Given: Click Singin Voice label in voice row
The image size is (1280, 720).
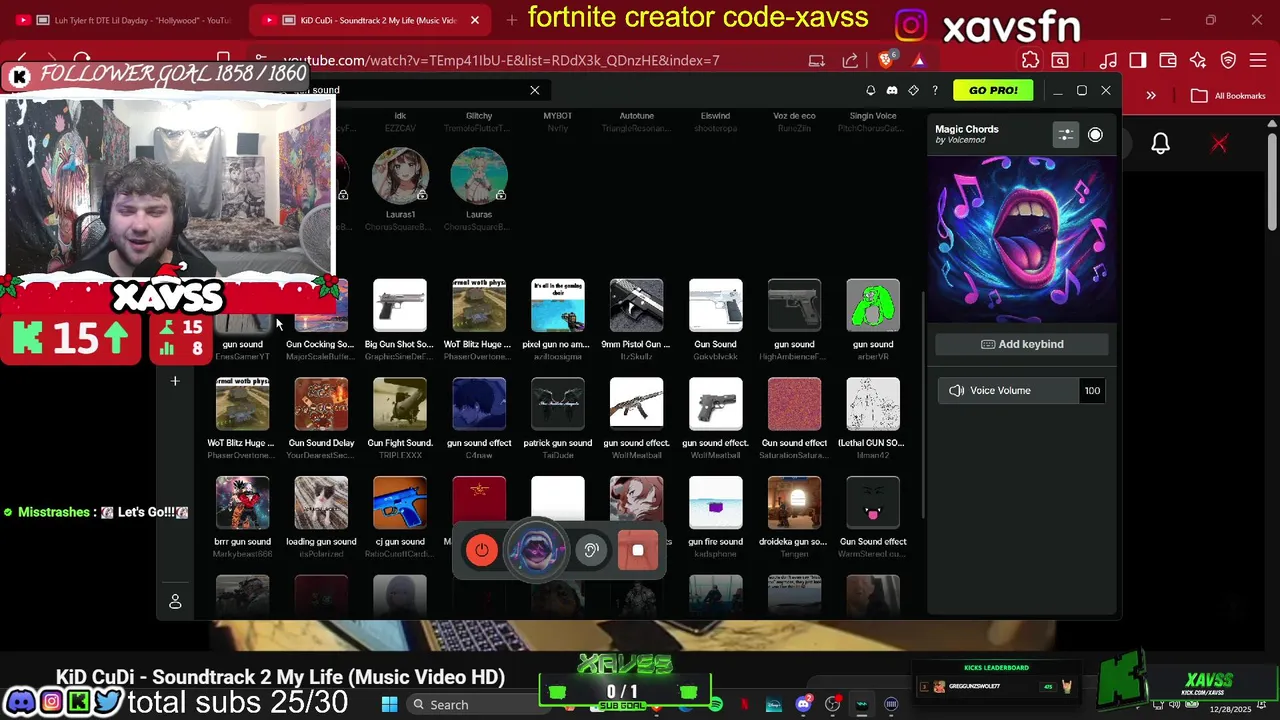Looking at the screenshot, I should pyautogui.click(x=873, y=116).
